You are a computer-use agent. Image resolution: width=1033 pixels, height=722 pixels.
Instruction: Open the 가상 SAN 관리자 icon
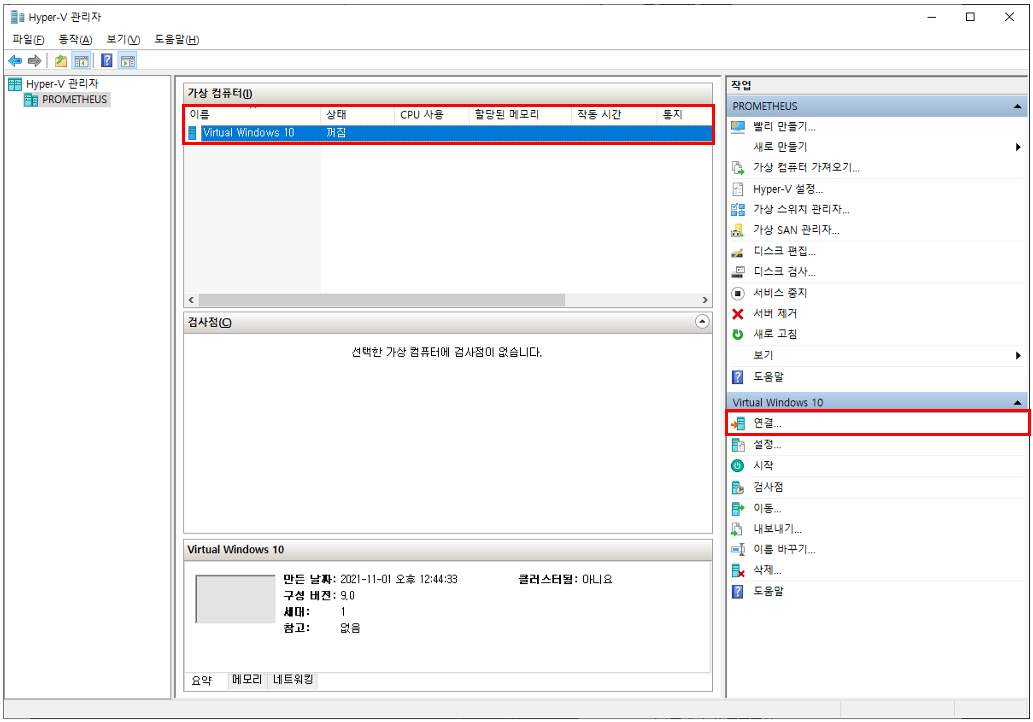pyautogui.click(x=738, y=231)
